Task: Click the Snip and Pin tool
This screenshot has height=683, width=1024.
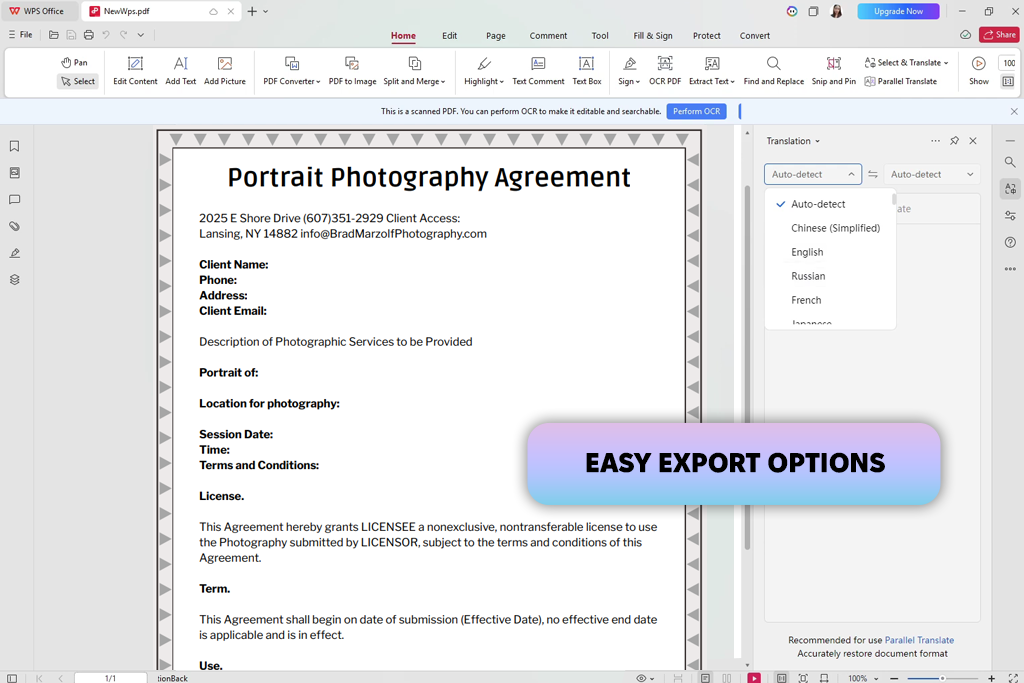Action: (833, 71)
